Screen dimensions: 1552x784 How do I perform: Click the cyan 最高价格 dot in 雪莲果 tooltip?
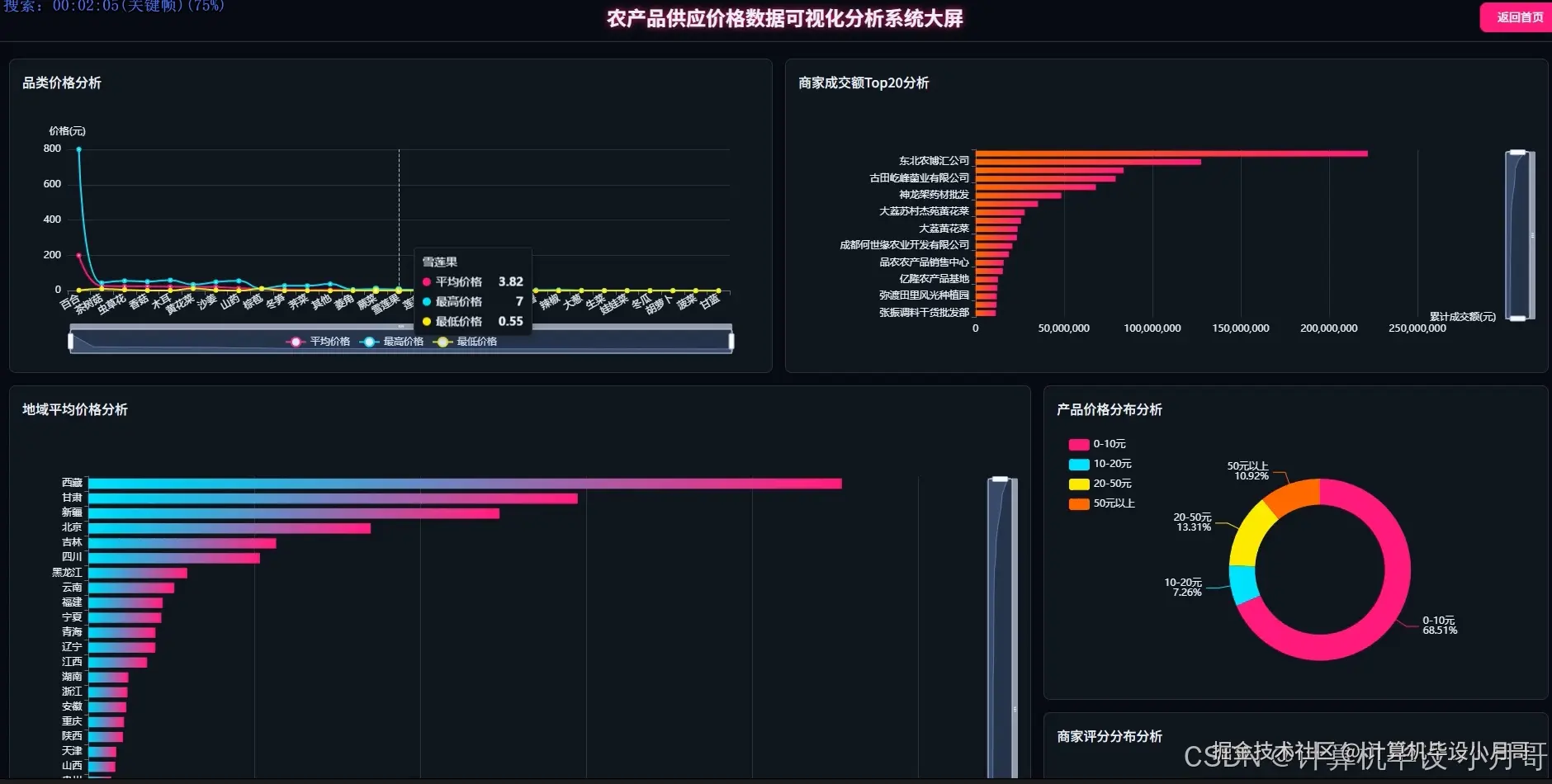(427, 301)
